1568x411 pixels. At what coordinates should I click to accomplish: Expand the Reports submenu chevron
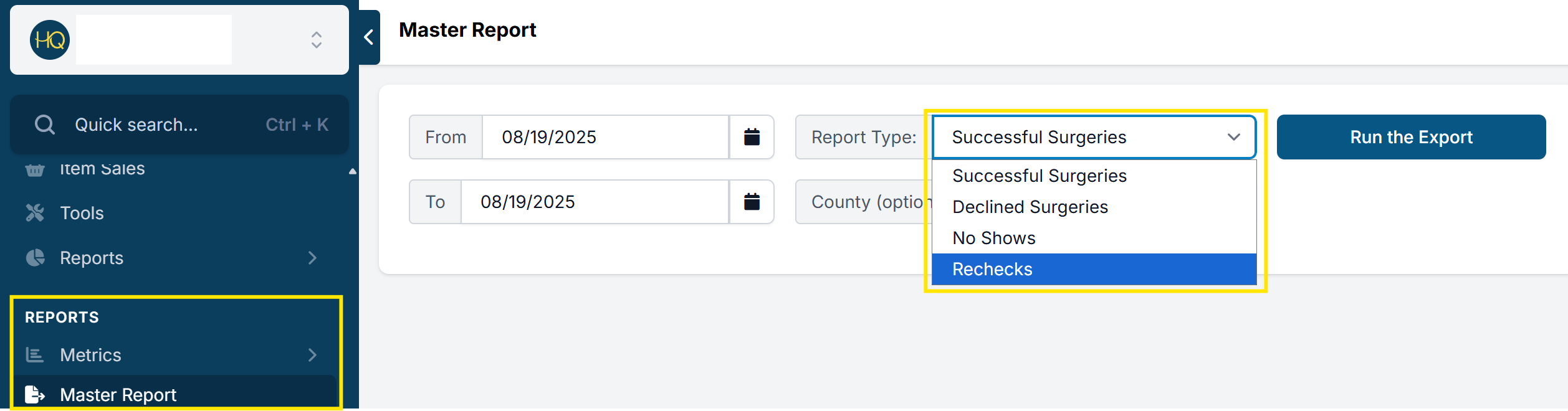click(x=312, y=258)
